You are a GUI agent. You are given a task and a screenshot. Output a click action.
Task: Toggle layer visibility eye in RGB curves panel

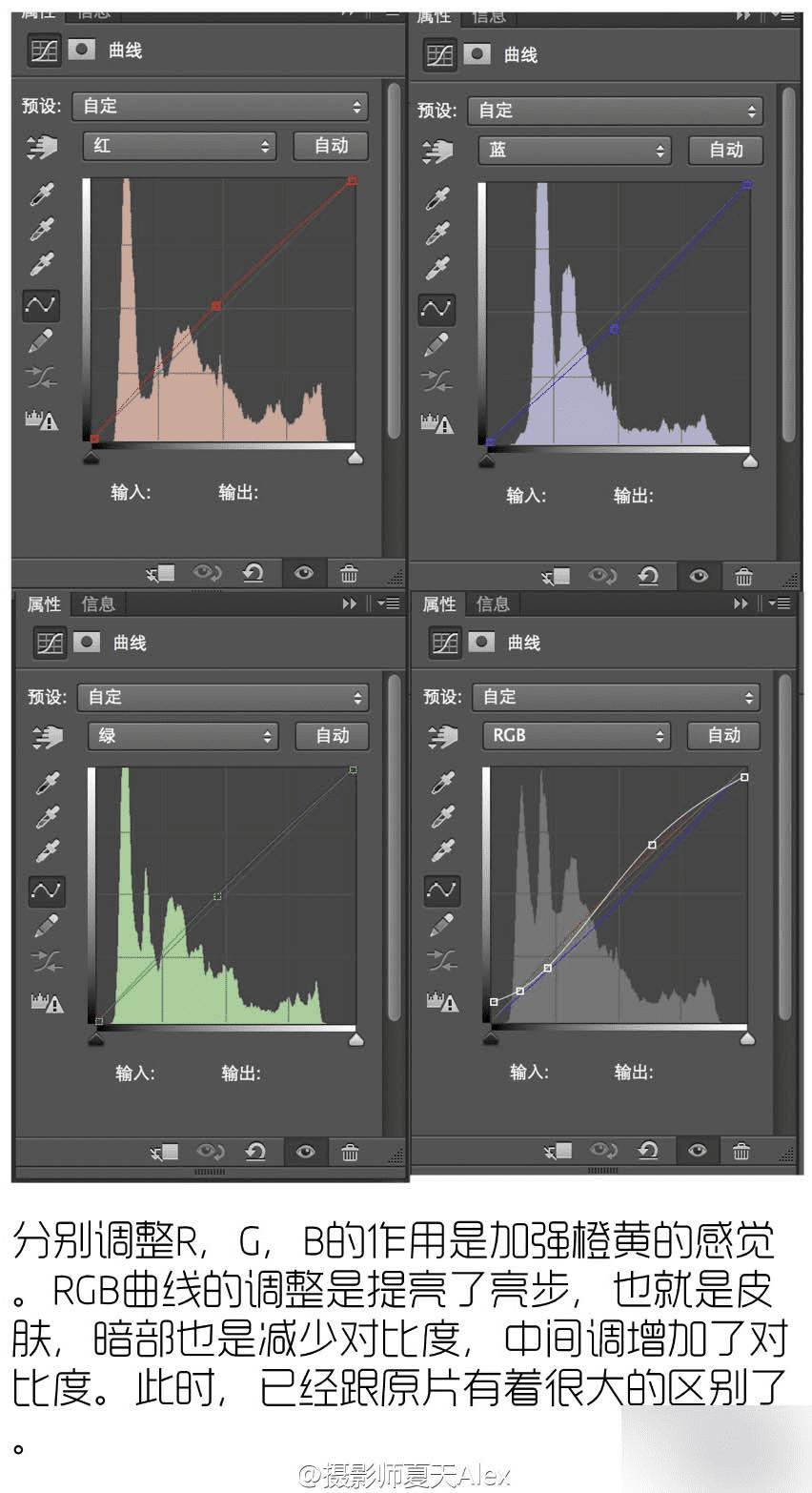(x=698, y=1151)
